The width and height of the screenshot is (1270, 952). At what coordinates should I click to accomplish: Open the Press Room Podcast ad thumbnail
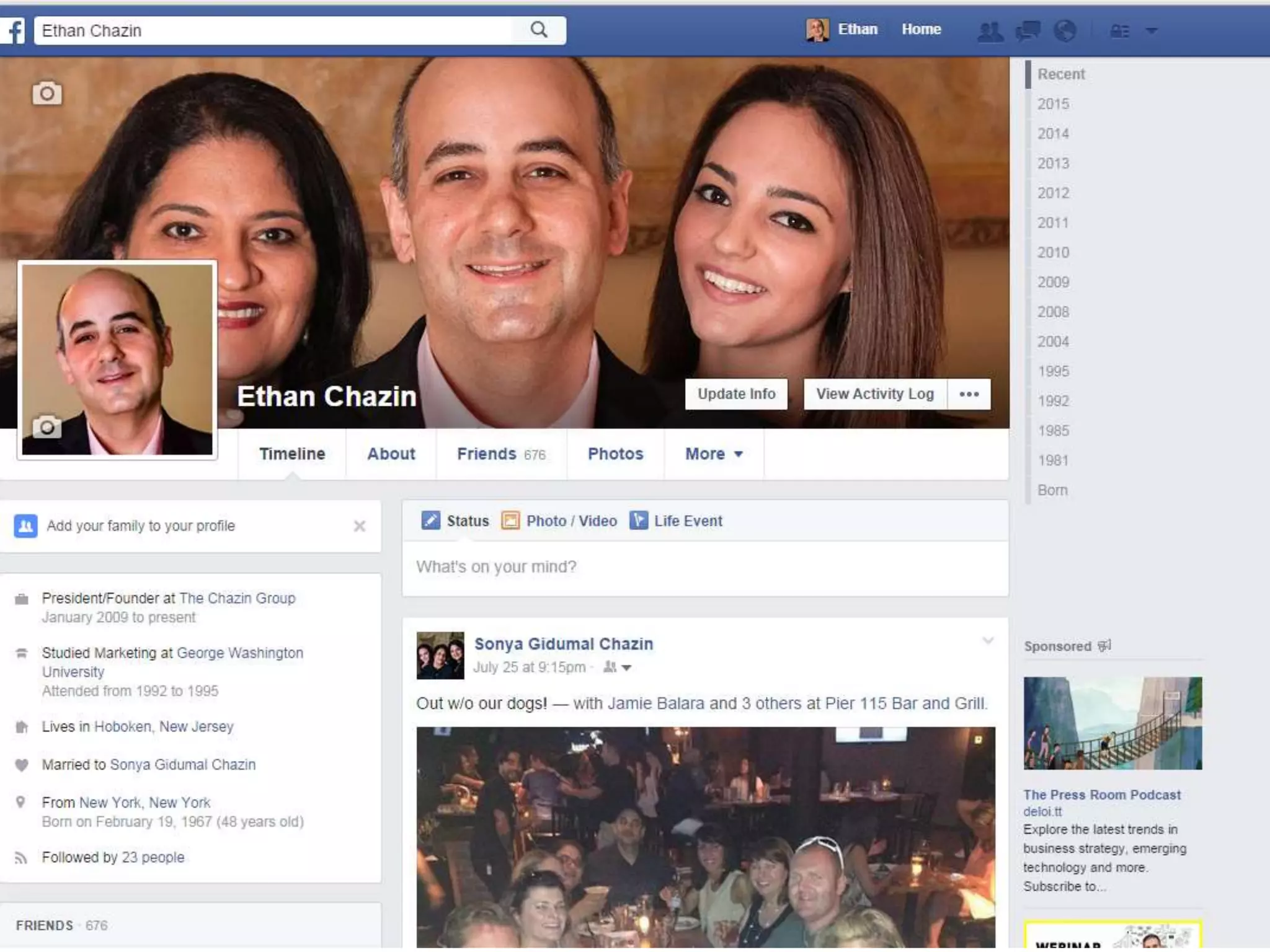coord(1112,723)
